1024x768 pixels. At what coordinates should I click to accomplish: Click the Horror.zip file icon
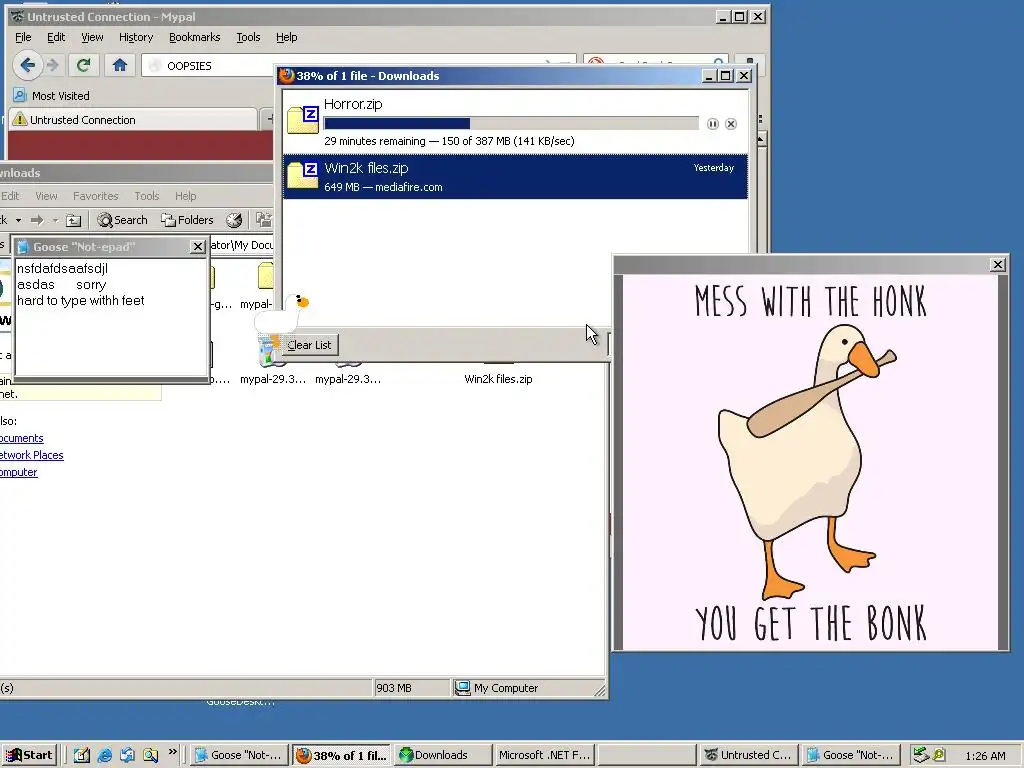point(303,119)
